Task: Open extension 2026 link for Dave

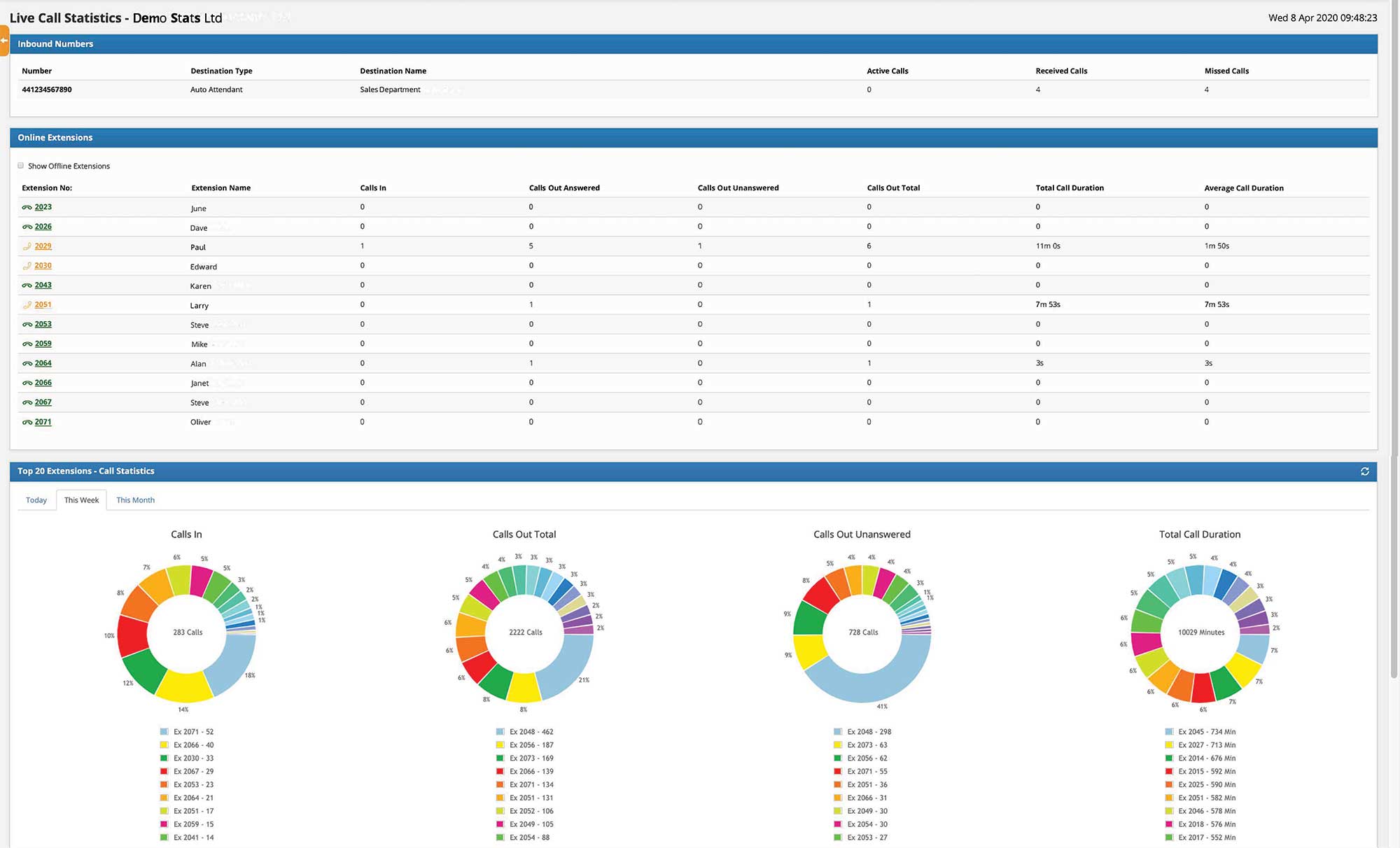Action: pos(43,227)
